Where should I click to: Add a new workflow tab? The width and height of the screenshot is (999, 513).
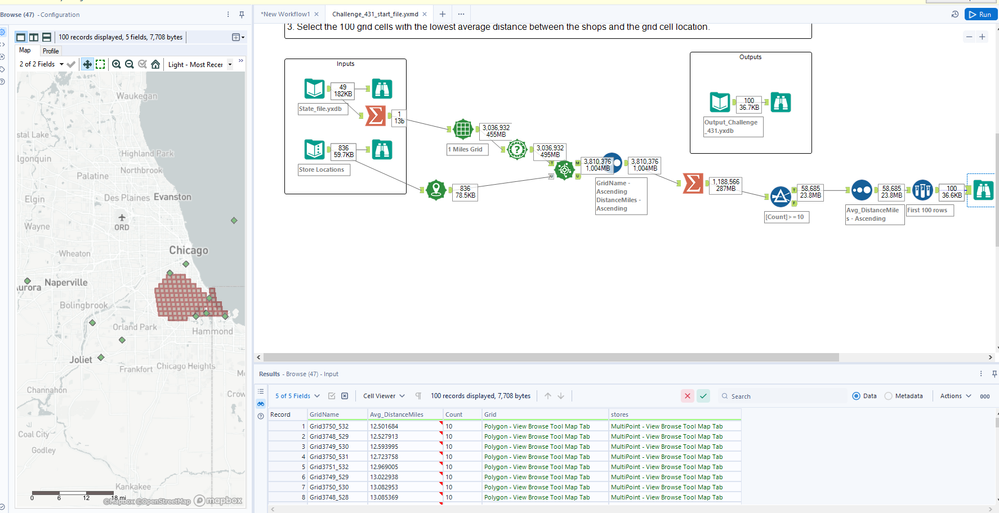(x=443, y=14)
